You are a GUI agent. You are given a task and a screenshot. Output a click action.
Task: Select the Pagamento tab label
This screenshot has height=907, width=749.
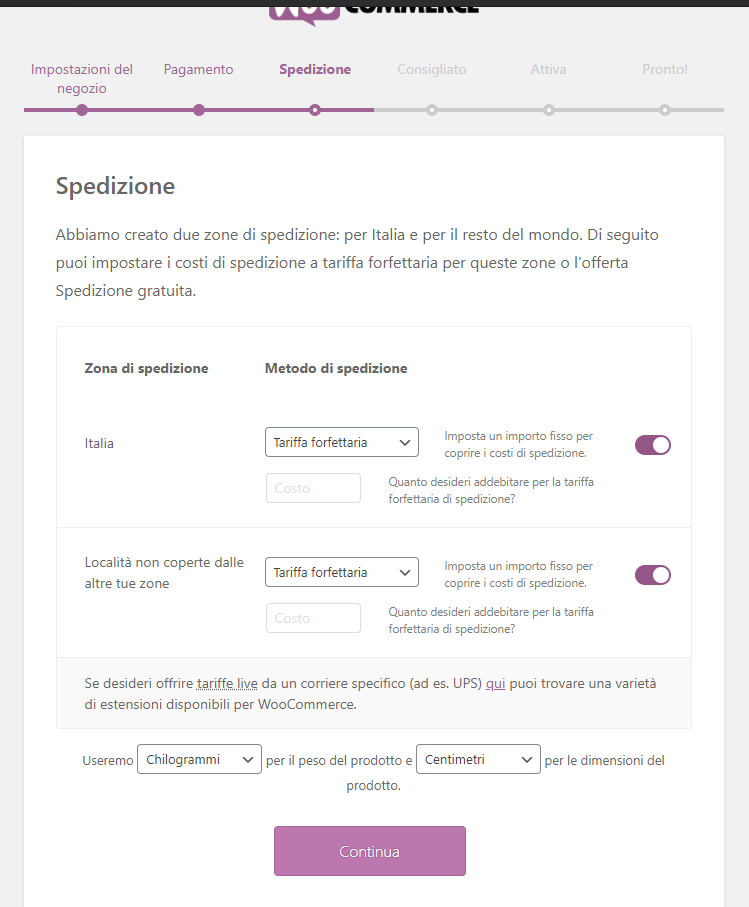click(198, 69)
